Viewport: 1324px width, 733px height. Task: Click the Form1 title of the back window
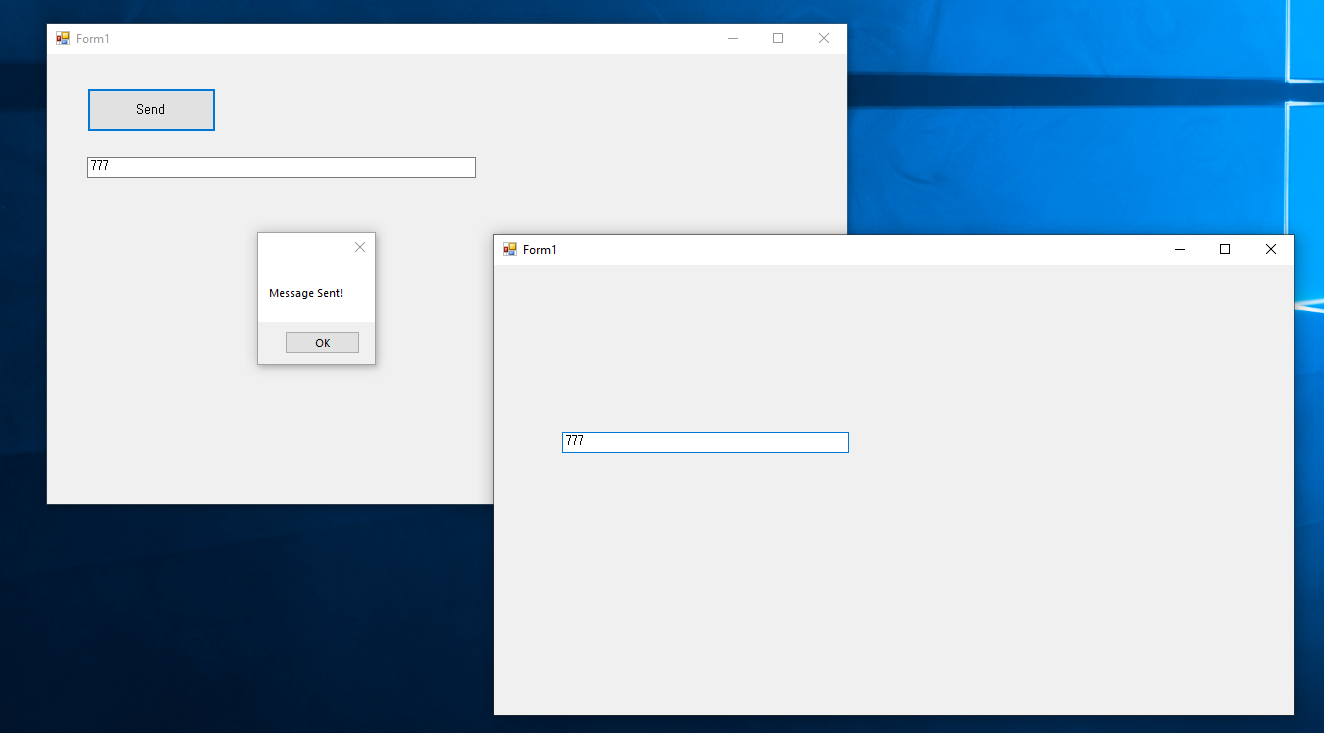click(x=93, y=39)
